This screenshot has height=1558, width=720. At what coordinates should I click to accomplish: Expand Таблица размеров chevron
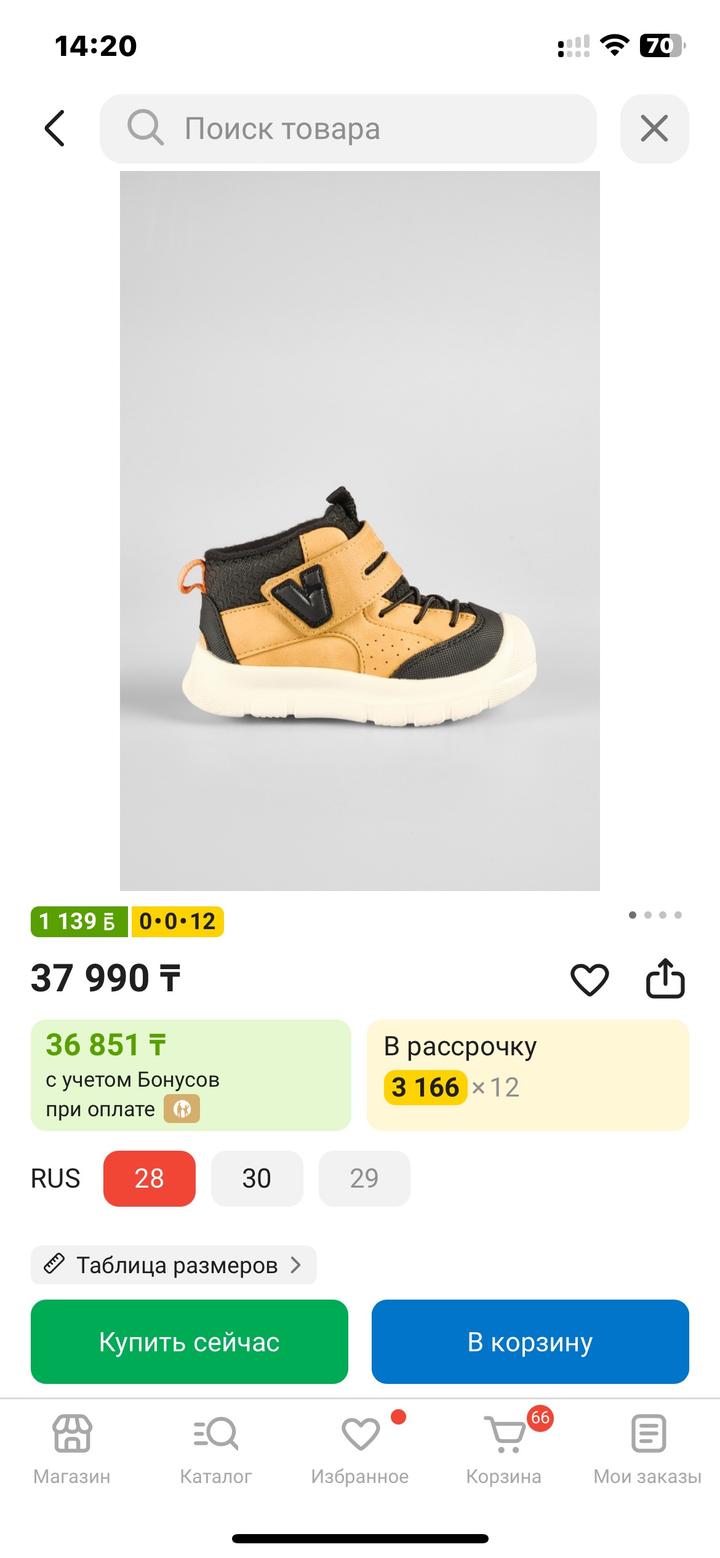296,1265
